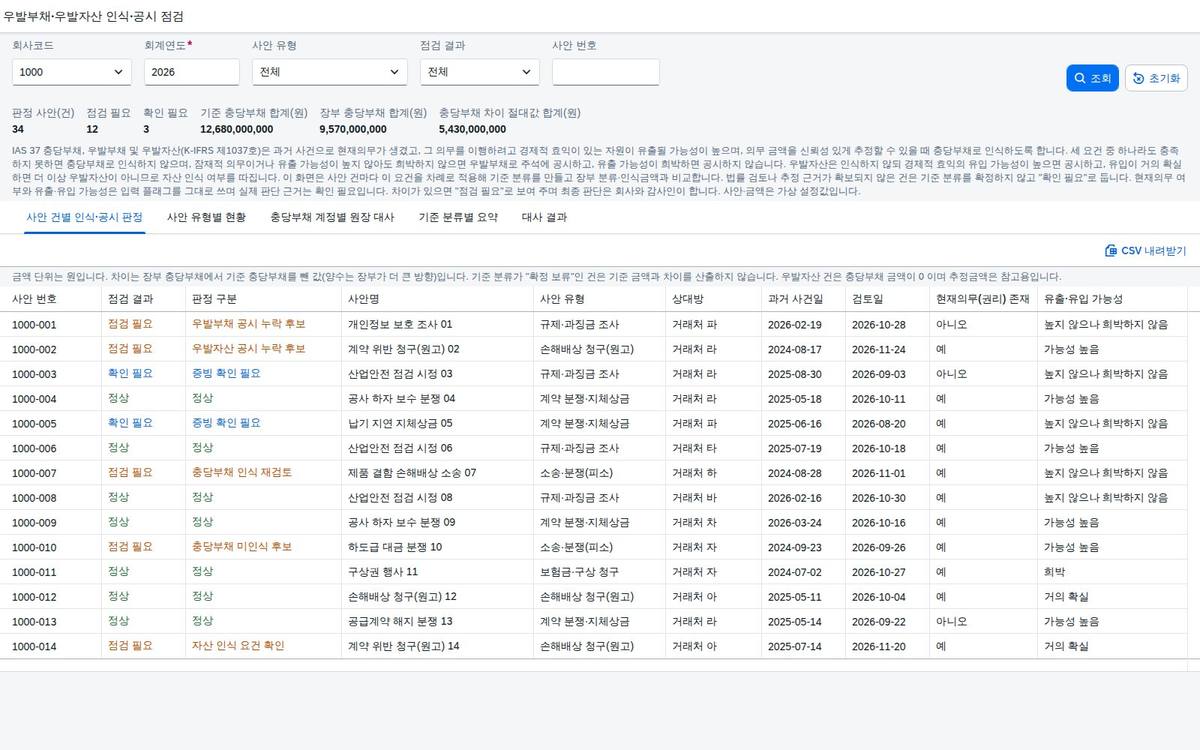Click 정상 status in row 1000-004

118,398
